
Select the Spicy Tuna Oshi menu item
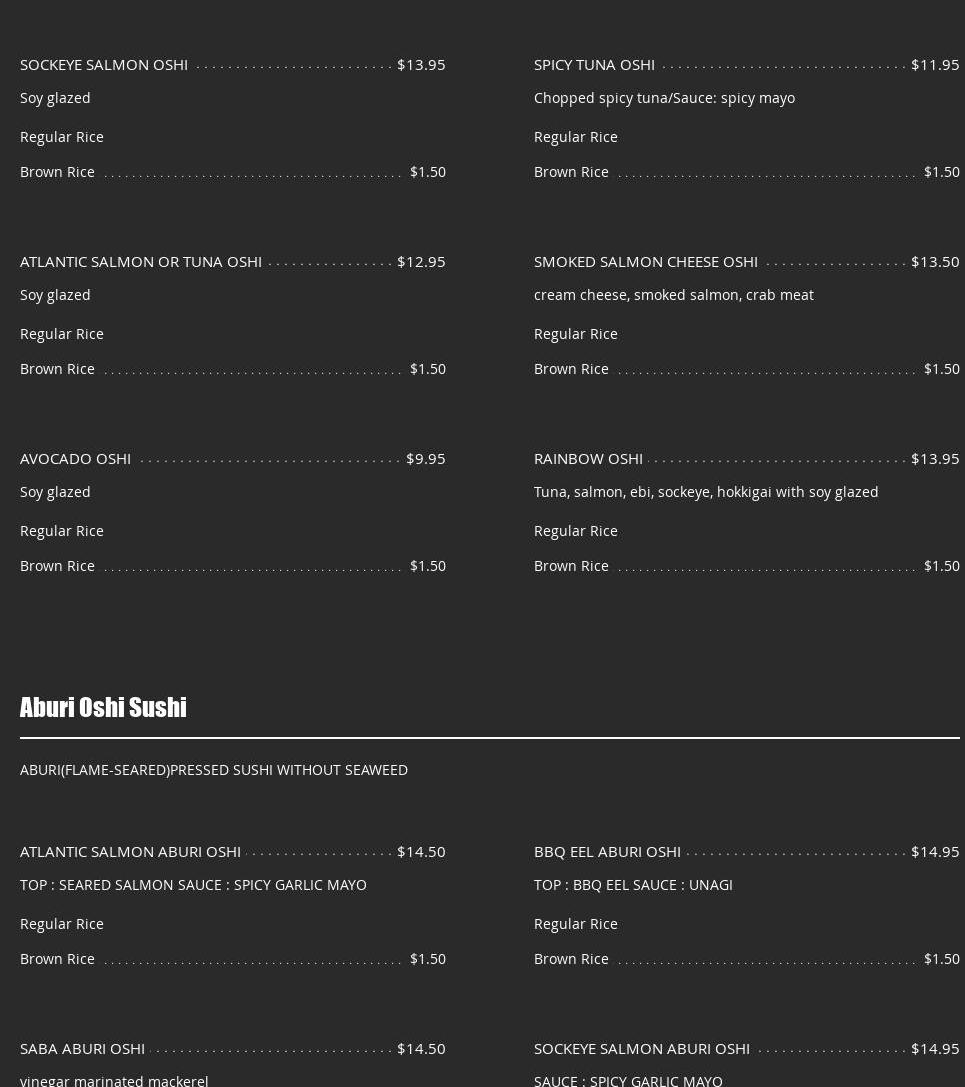pyautogui.click(x=594, y=64)
